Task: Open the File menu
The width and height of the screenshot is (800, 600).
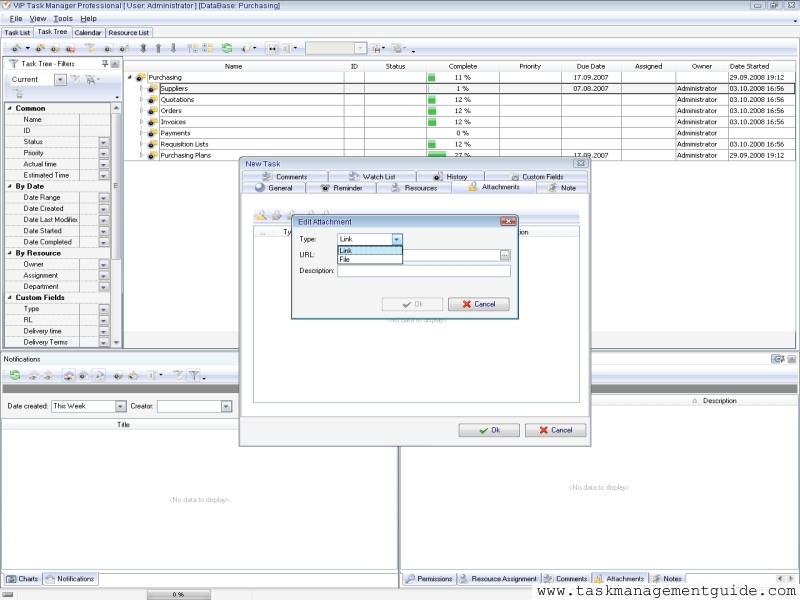Action: (x=16, y=18)
